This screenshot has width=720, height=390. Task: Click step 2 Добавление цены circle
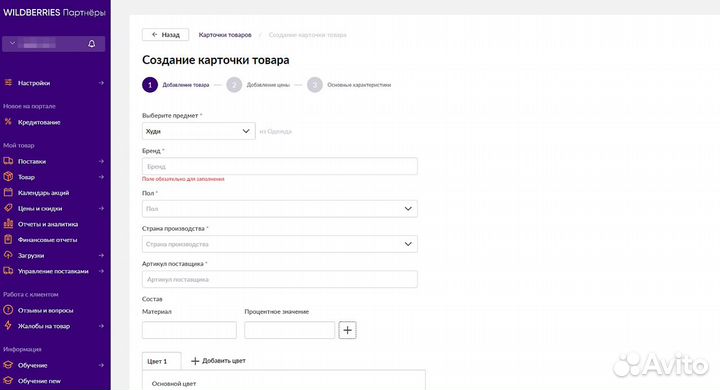pos(234,85)
